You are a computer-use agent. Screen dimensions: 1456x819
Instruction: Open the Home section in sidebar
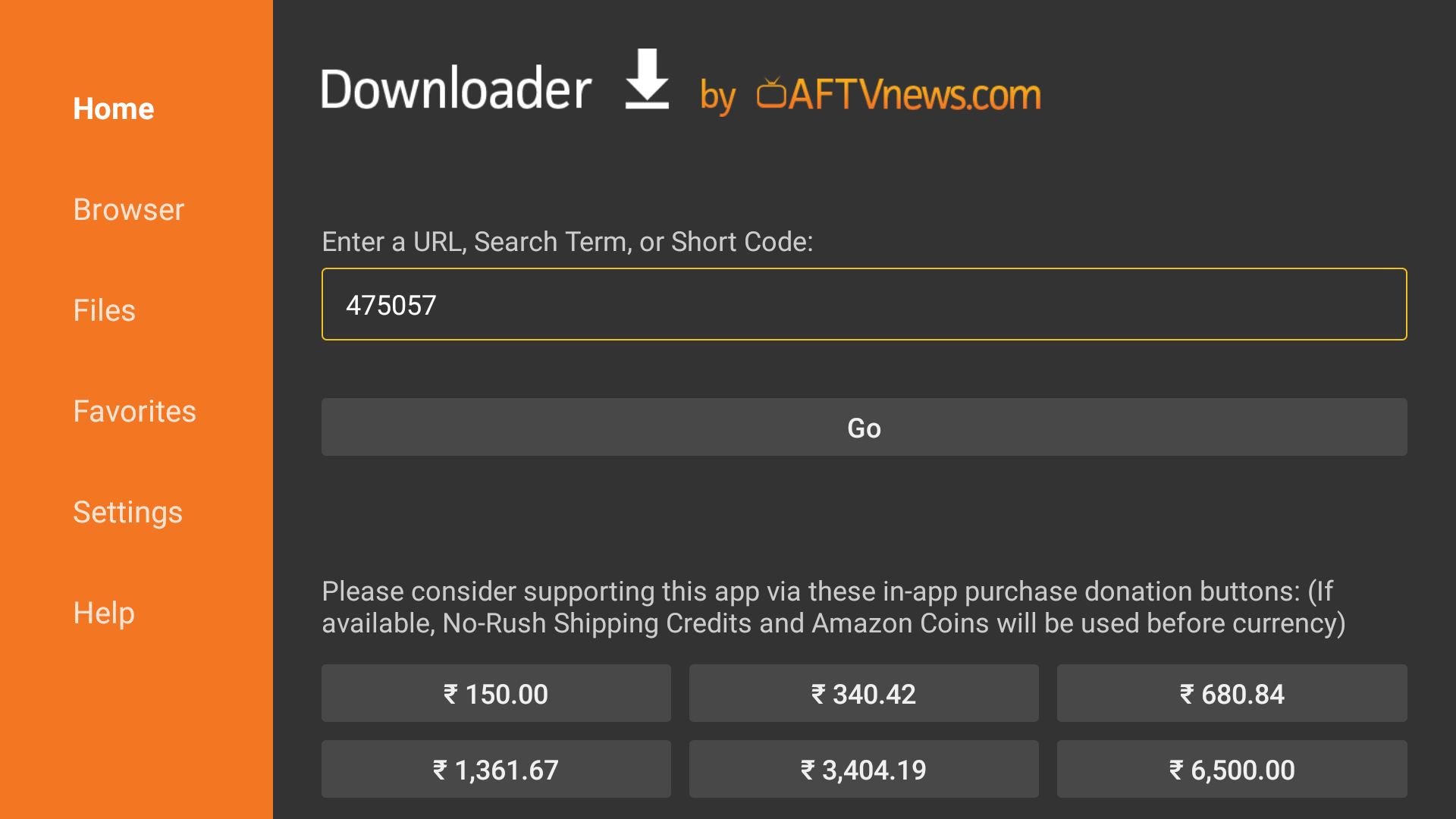114,109
